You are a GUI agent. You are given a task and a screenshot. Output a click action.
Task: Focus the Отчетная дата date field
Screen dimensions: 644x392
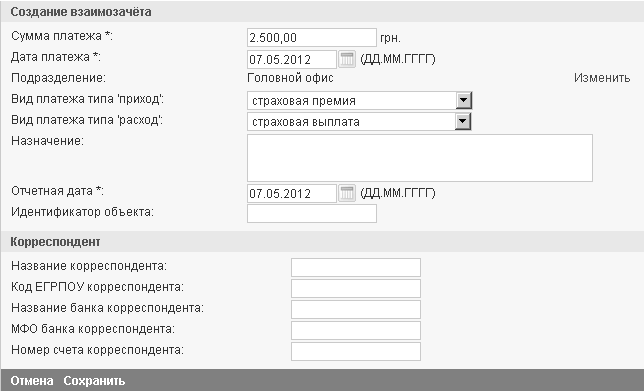pos(292,193)
